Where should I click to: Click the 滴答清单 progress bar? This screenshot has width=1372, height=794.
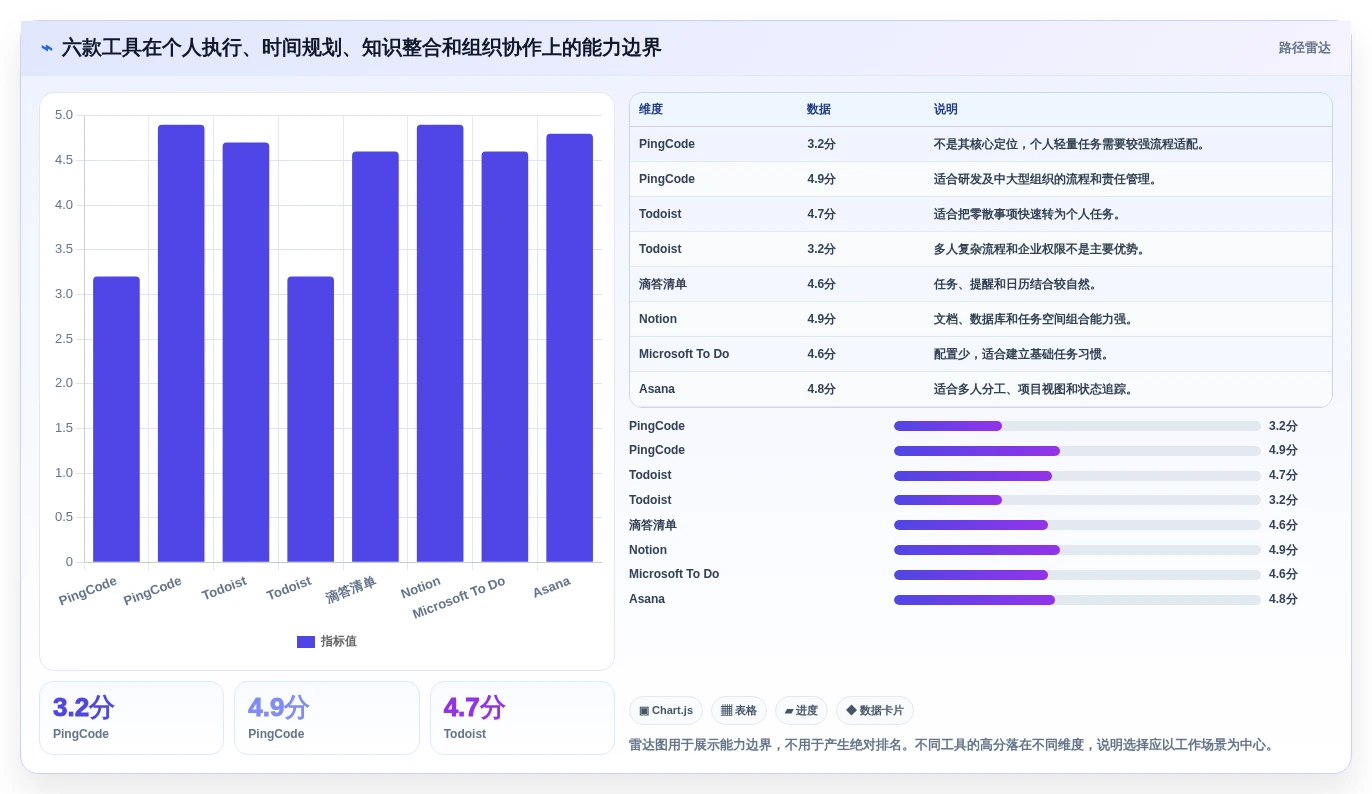point(1077,525)
